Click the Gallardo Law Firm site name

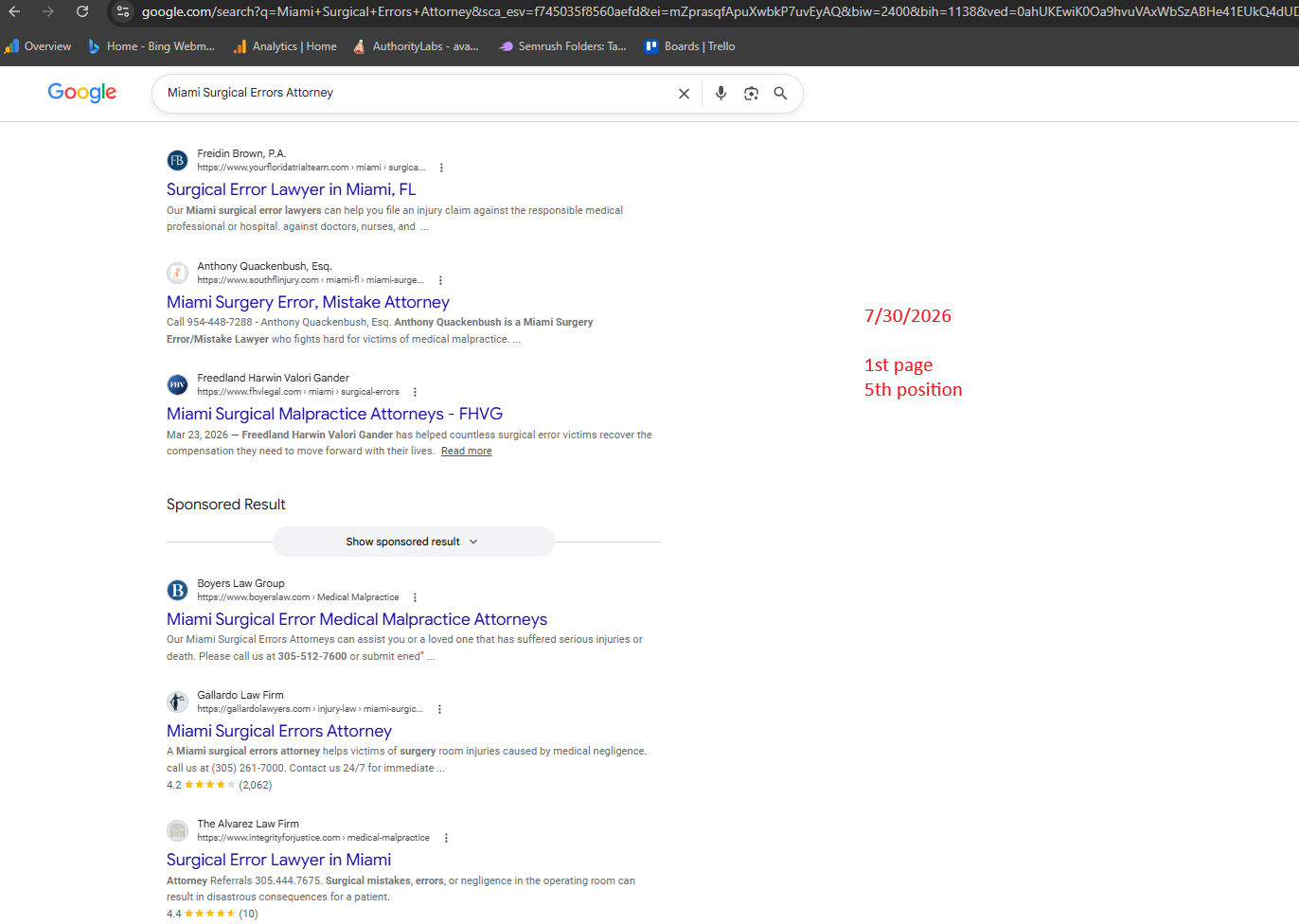240,695
